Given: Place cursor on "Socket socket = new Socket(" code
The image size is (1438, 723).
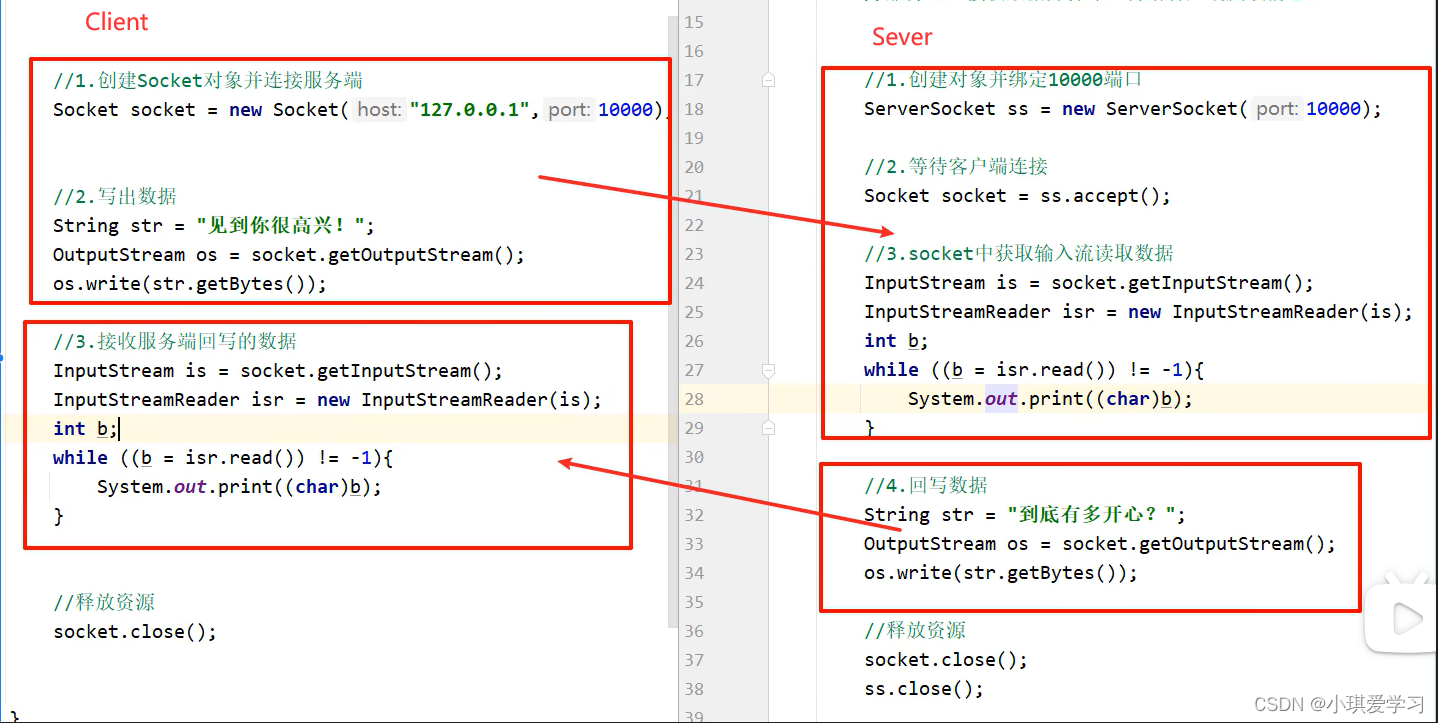Looking at the screenshot, I should (x=200, y=110).
